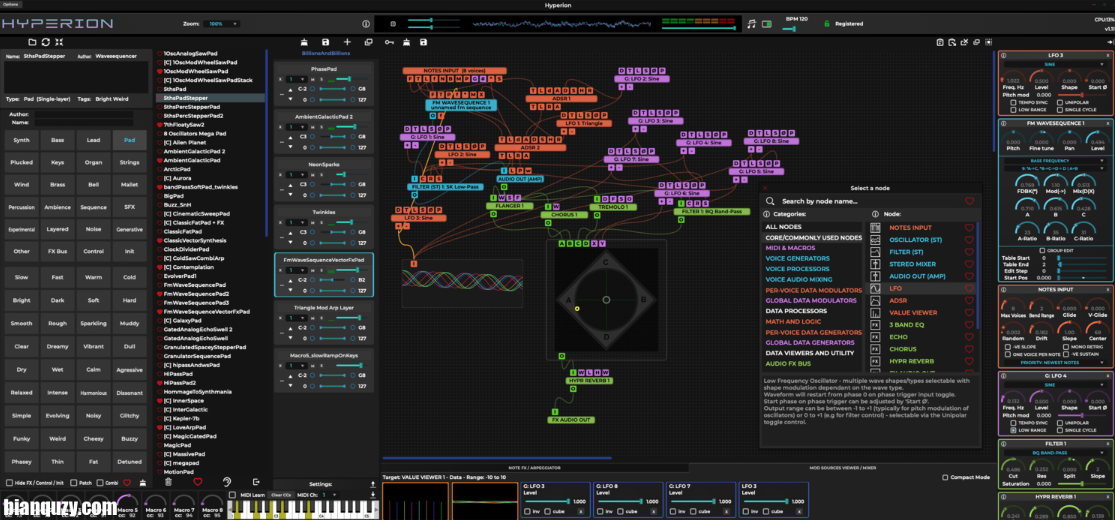Click the save icon above the layers panel
Screen dimensions: 1115x520
click(326, 42)
